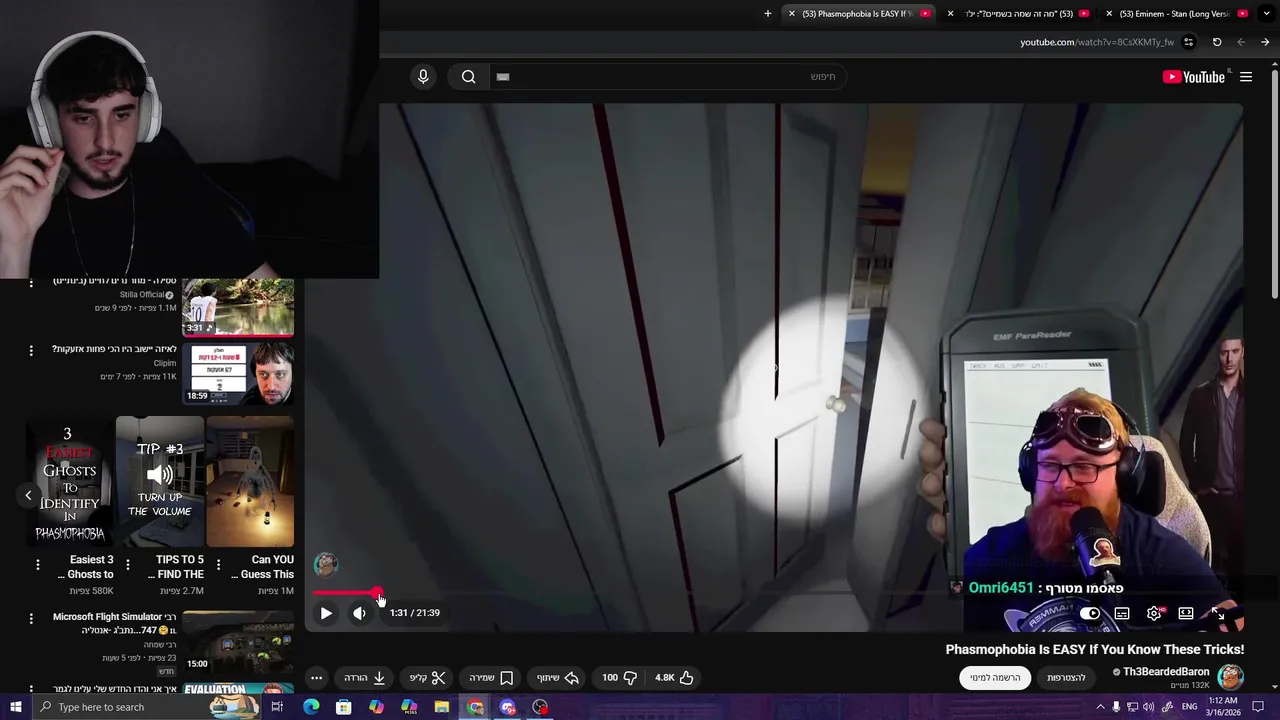The image size is (1280, 720).
Task: Create a clip with scissors button
Action: click(x=428, y=677)
